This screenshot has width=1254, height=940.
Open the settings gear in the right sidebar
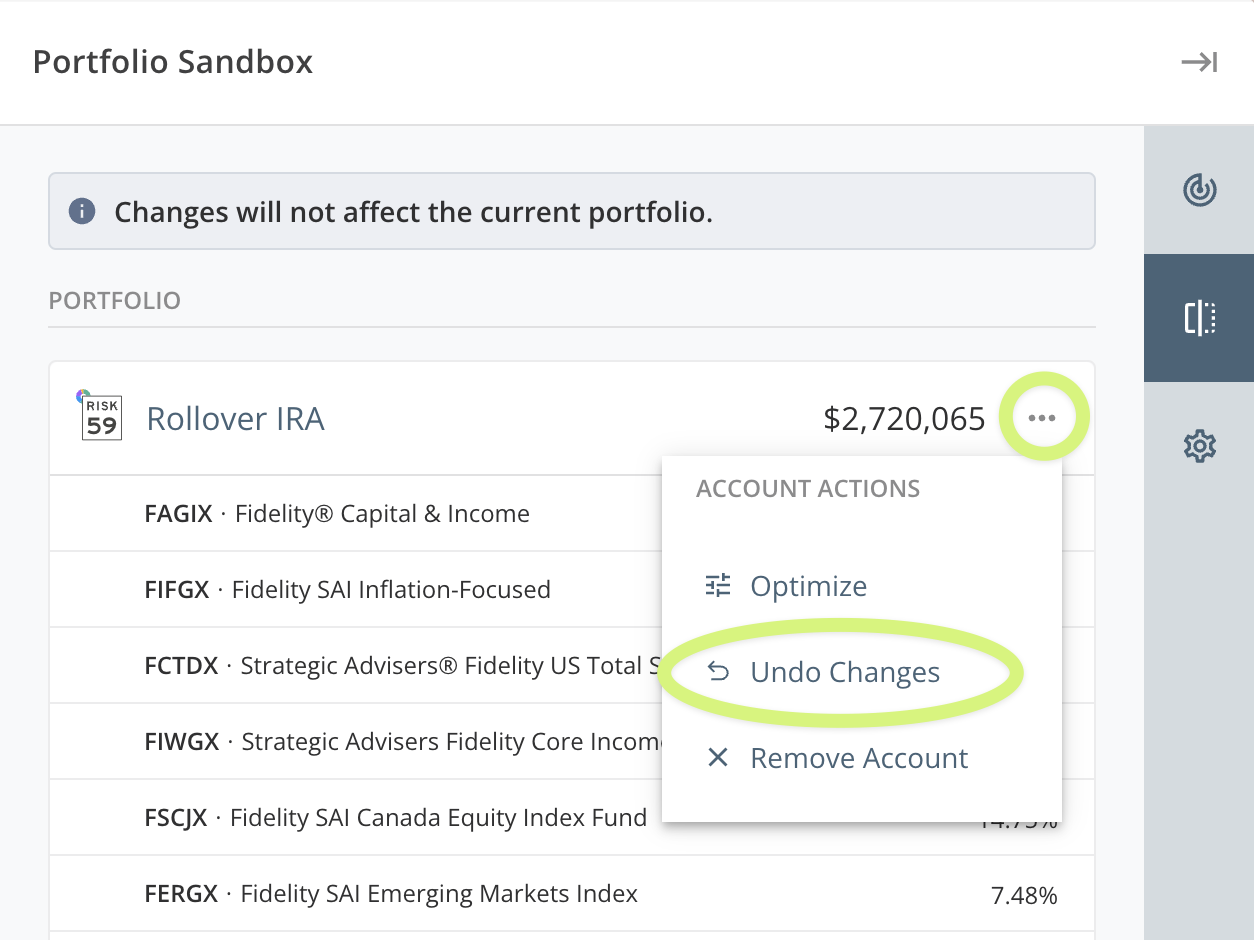(x=1198, y=446)
